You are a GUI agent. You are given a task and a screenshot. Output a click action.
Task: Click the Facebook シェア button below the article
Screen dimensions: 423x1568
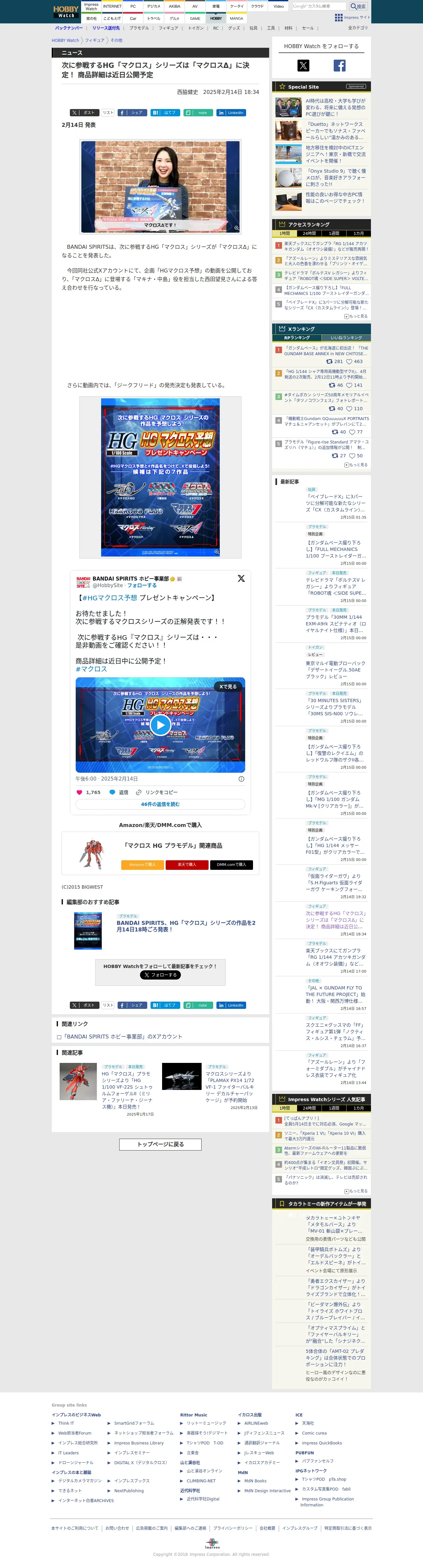132,1005
